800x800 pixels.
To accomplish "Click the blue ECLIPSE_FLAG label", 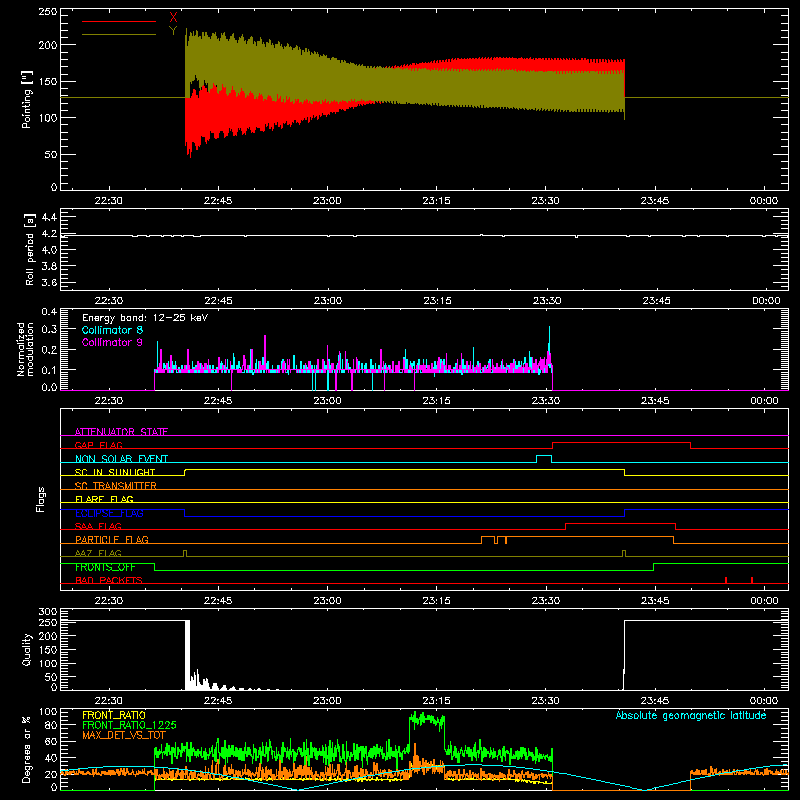I will 109,513.
